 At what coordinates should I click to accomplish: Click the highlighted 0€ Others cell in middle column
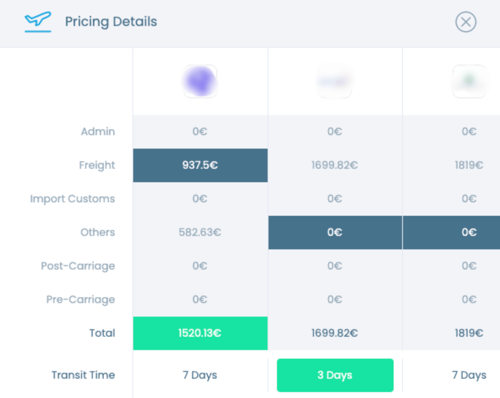point(335,232)
